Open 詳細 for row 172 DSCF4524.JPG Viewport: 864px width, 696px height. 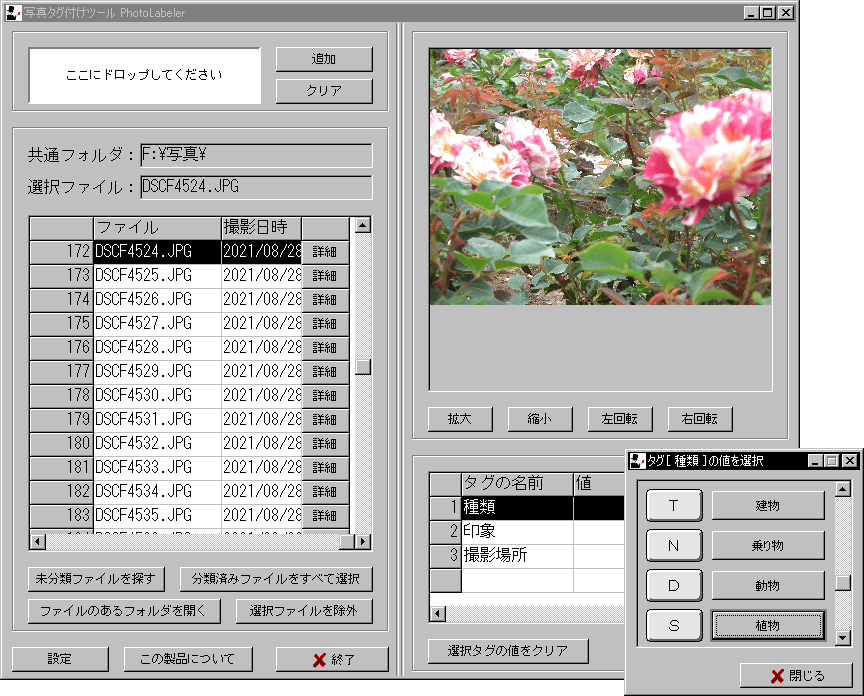point(325,252)
